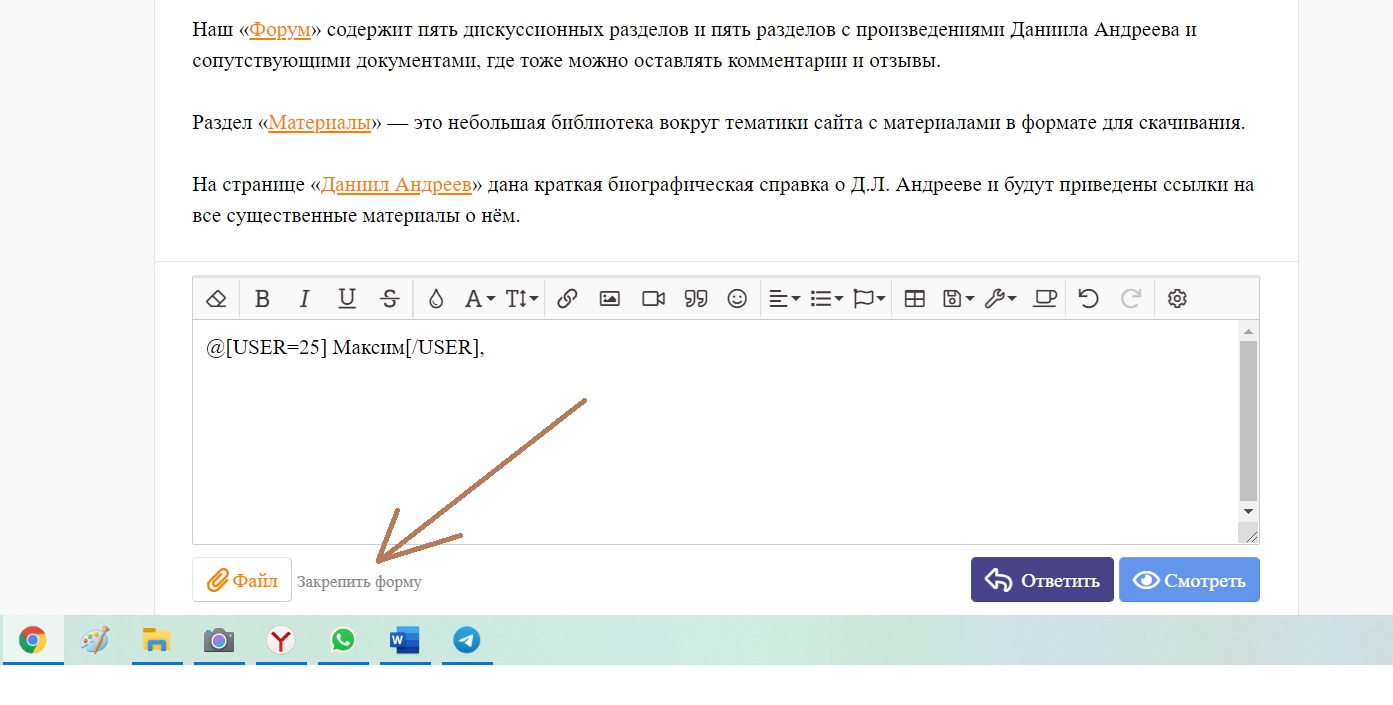Attach a file with Файл button
This screenshot has width=1393, height=705.
click(x=242, y=580)
